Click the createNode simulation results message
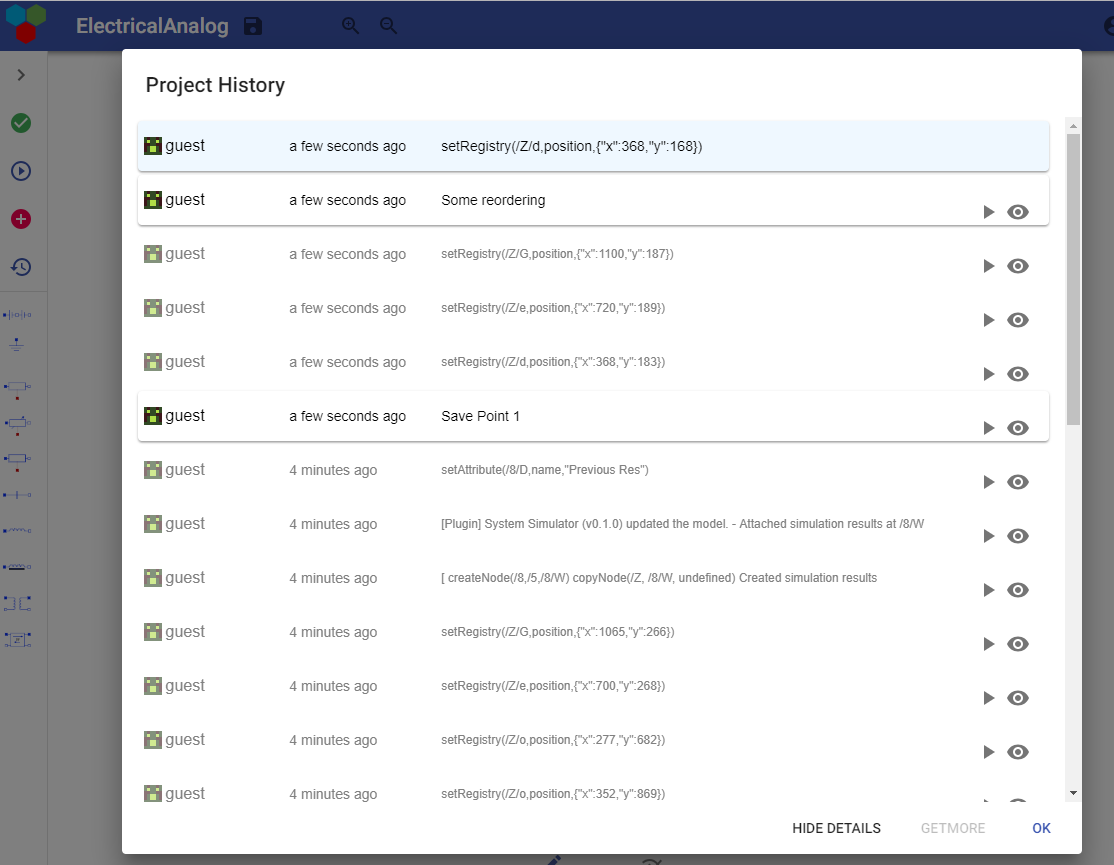Viewport: 1114px width, 865px height. [x=659, y=577]
